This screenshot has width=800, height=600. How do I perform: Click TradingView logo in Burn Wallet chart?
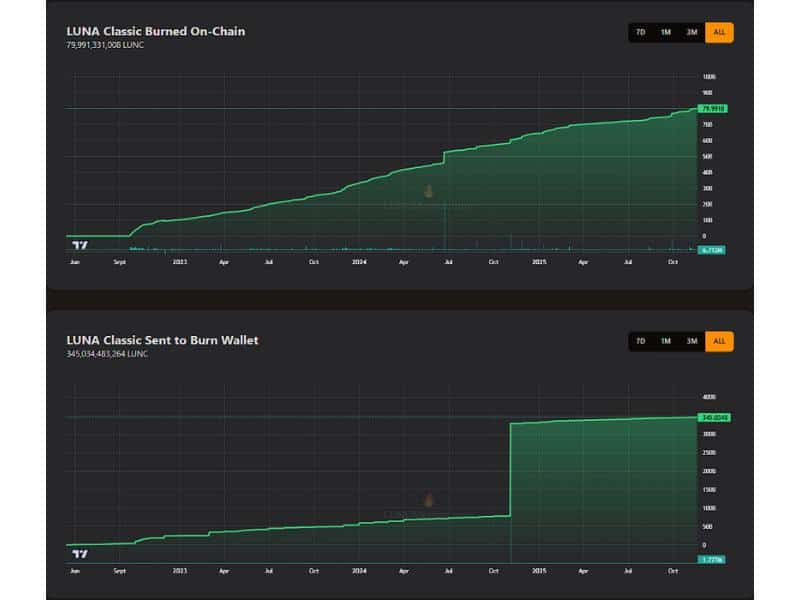(81, 553)
